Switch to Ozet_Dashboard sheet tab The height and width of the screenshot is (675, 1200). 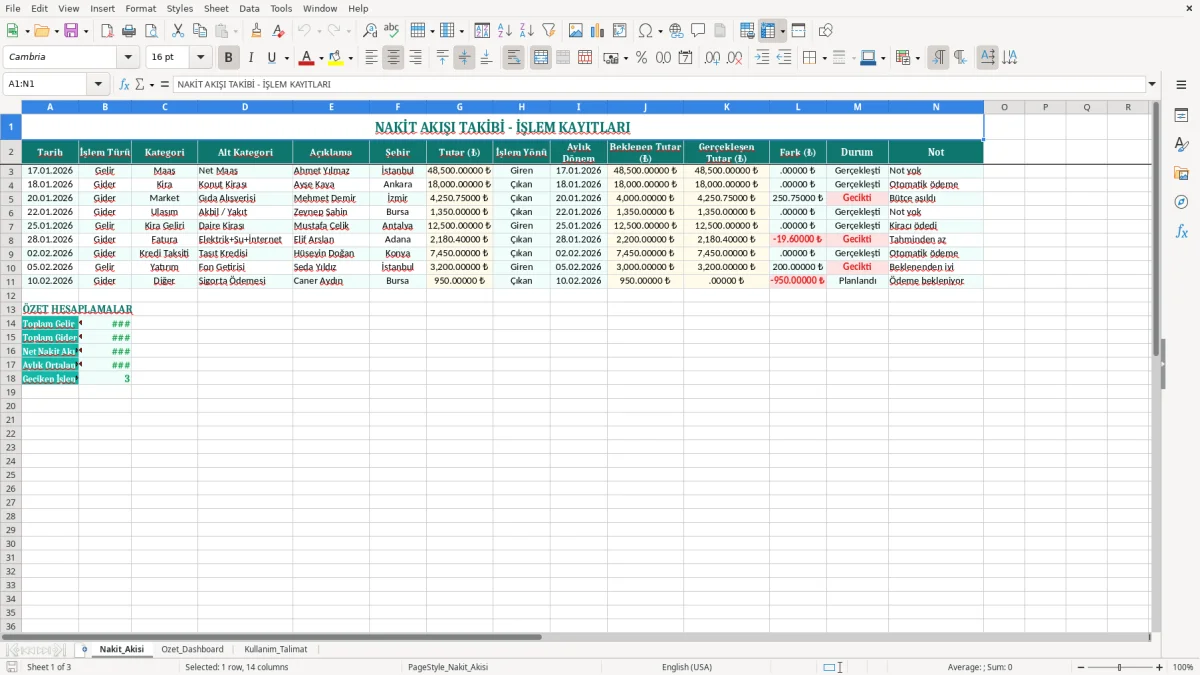click(x=192, y=649)
